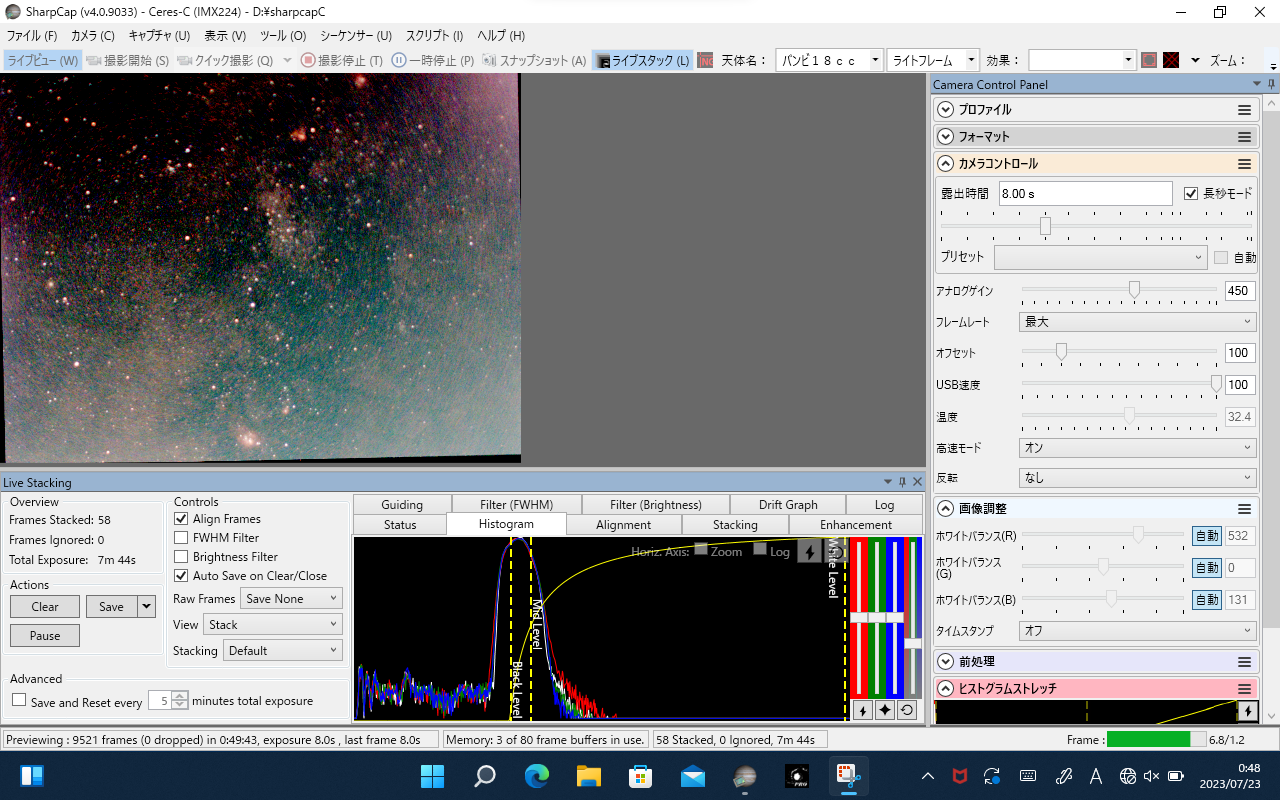Image resolution: width=1280 pixels, height=800 pixels.
Task: Click the color balance star icon below RGB sliders
Action: click(885, 710)
